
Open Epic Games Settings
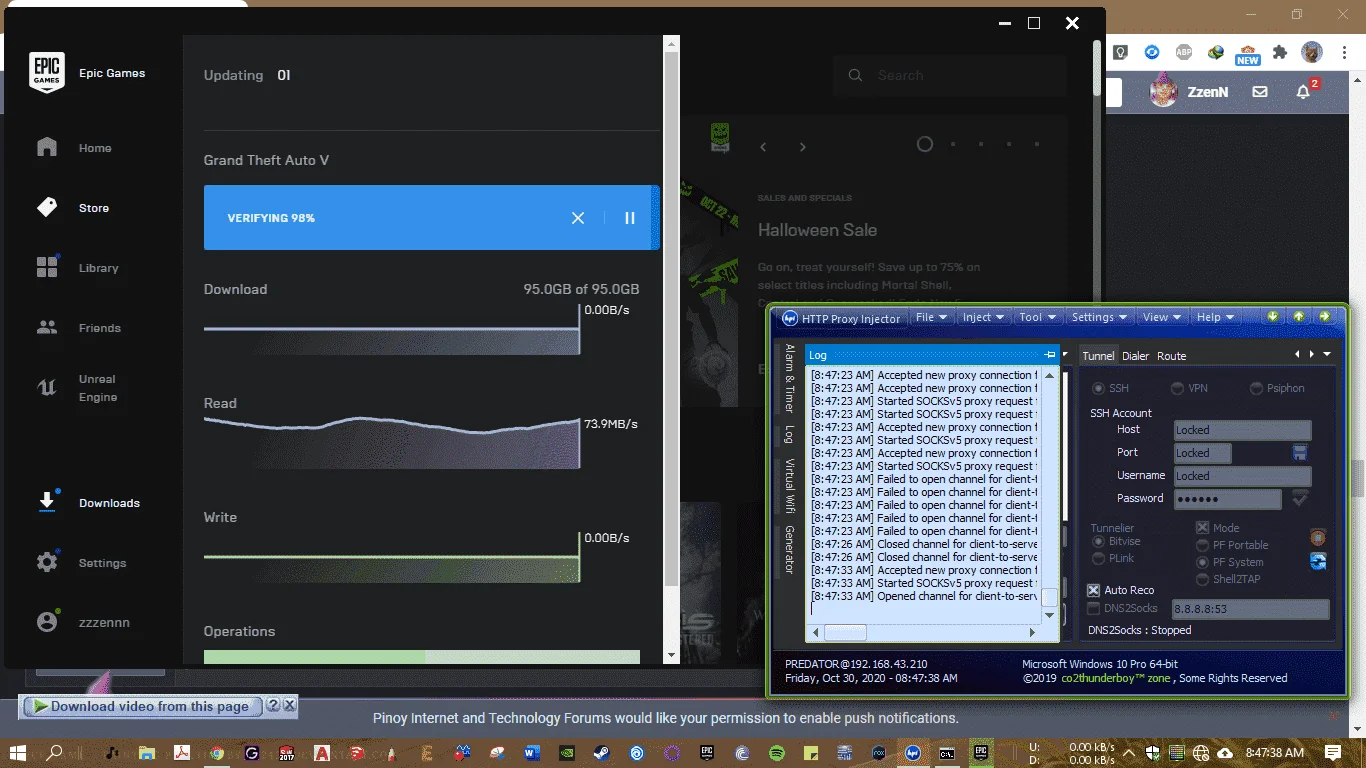[82, 563]
